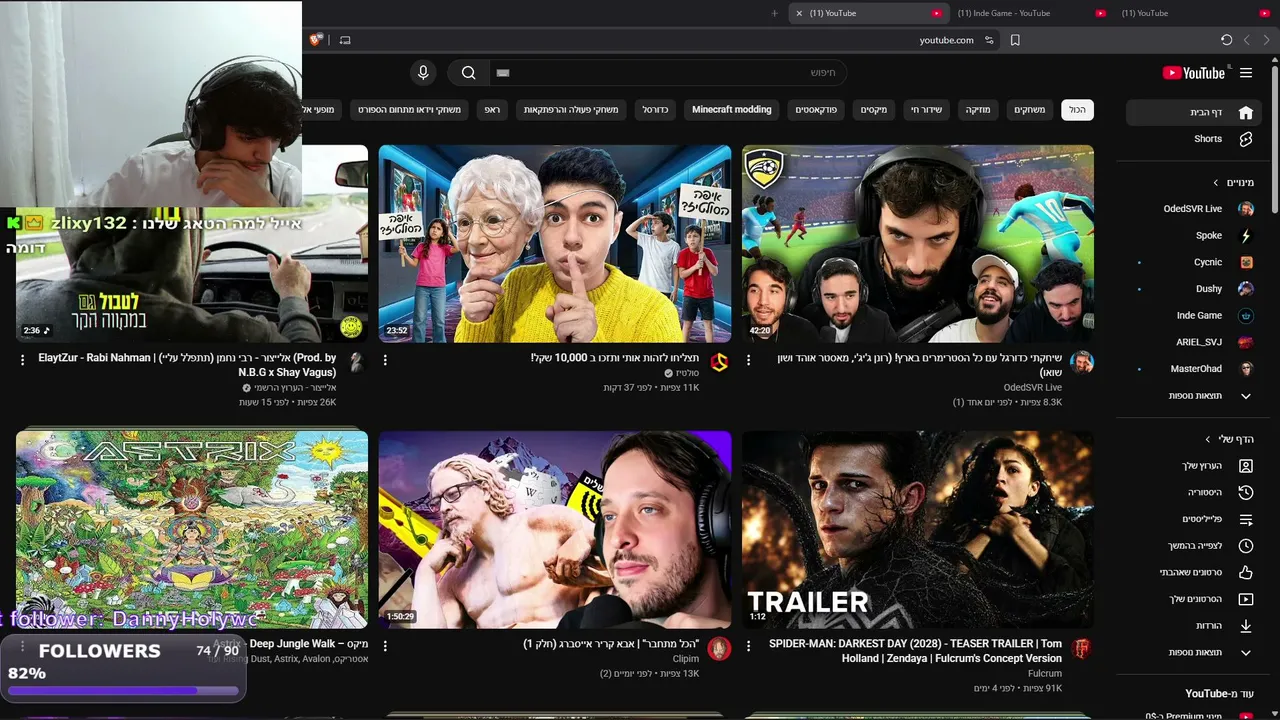The image size is (1280, 720).
Task: Click the magnifier search button
Action: 468,72
